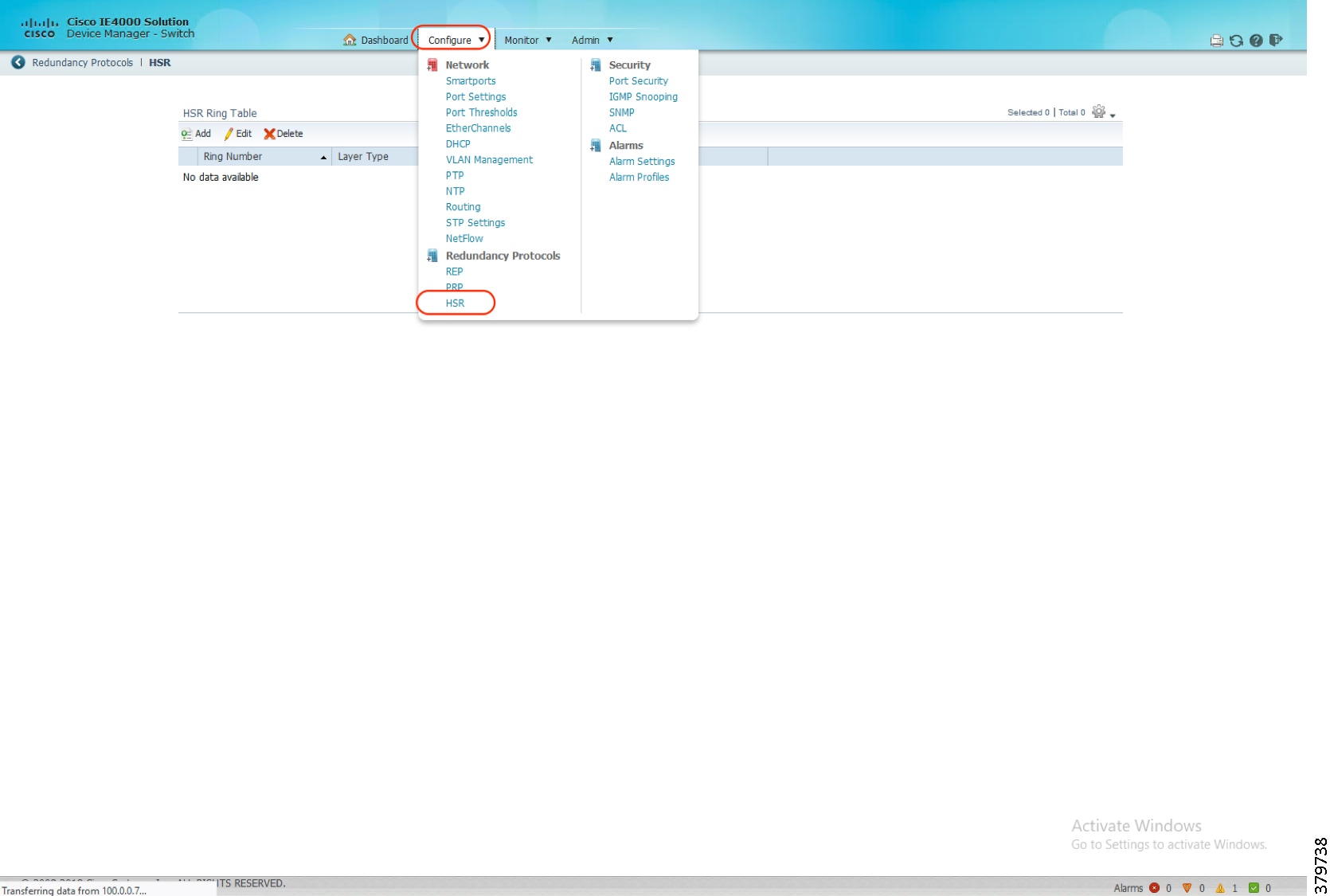Open SNMP configuration
The width and height of the screenshot is (1330, 896).
click(622, 112)
